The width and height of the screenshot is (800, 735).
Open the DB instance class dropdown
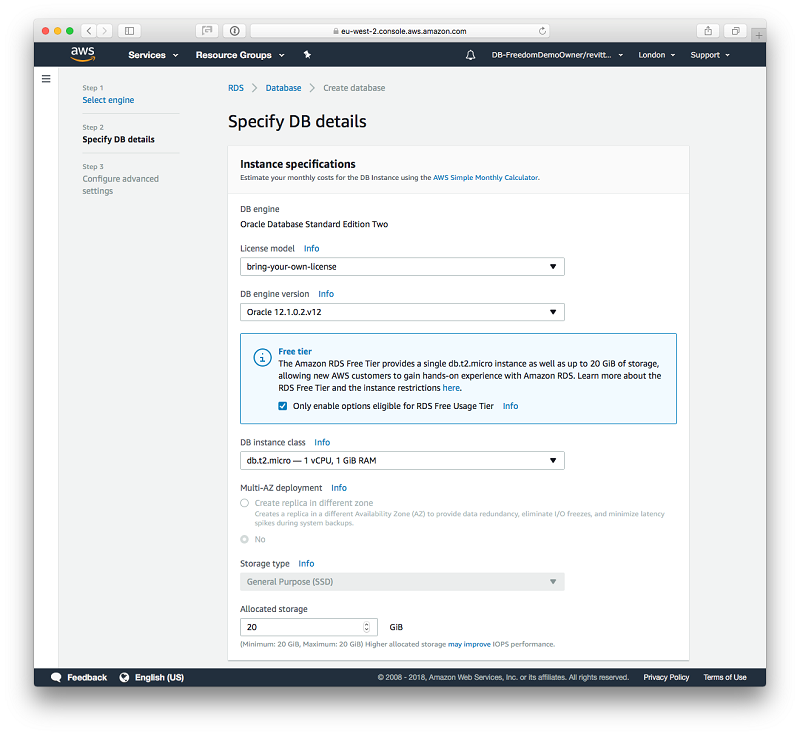tap(402, 460)
